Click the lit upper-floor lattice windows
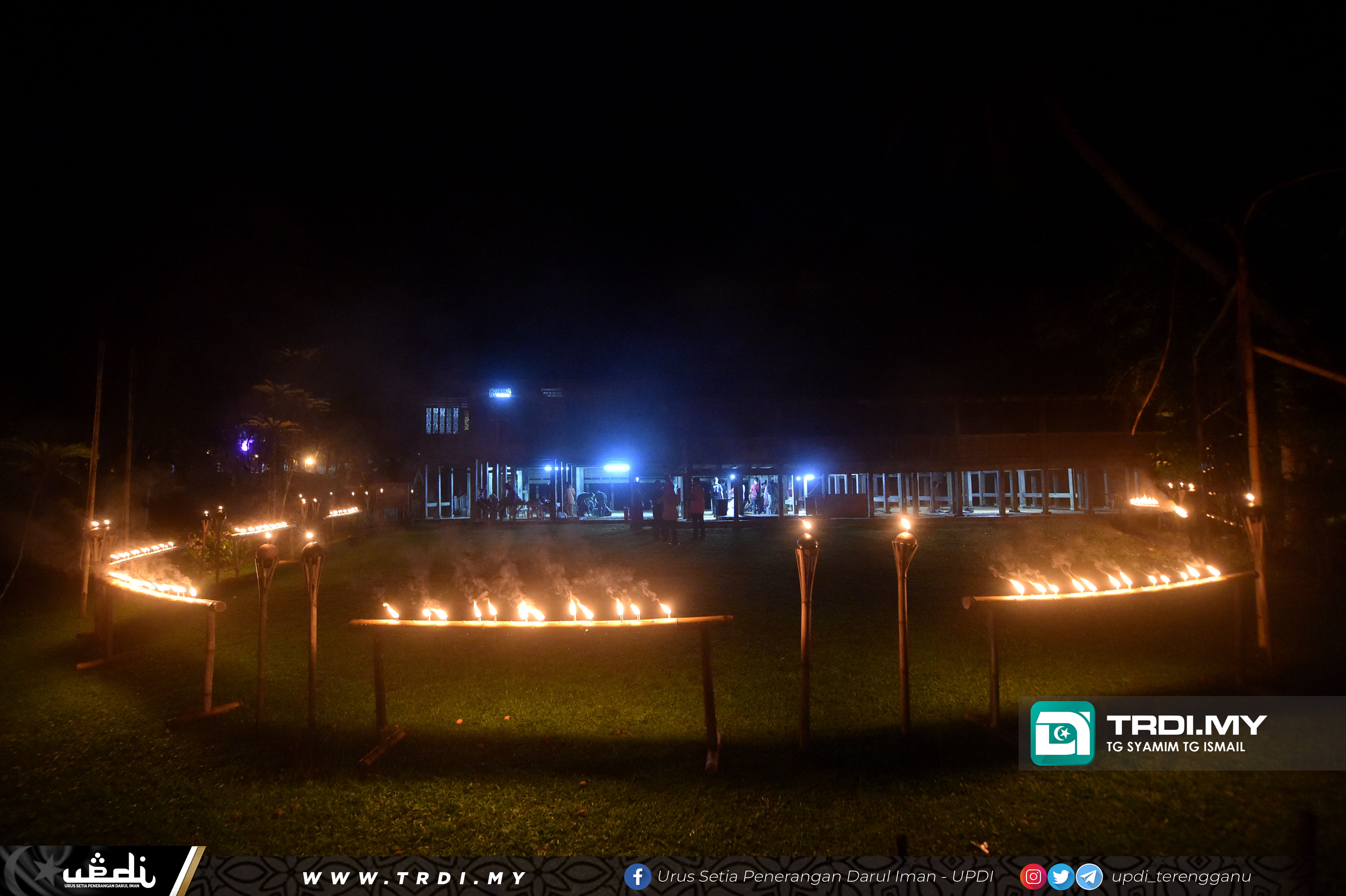Image resolution: width=1346 pixels, height=896 pixels. tap(443, 420)
